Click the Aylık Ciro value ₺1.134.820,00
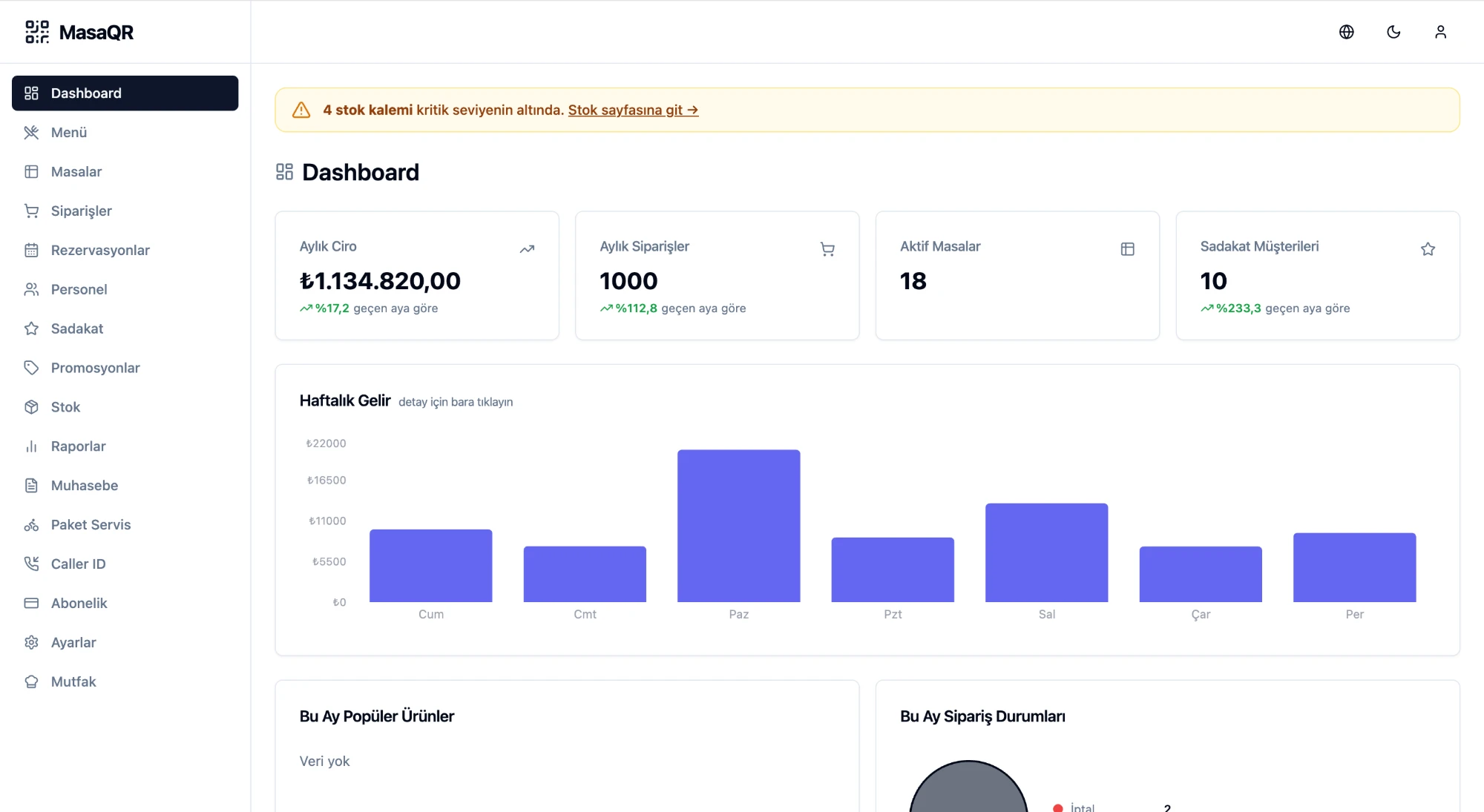 click(x=380, y=281)
